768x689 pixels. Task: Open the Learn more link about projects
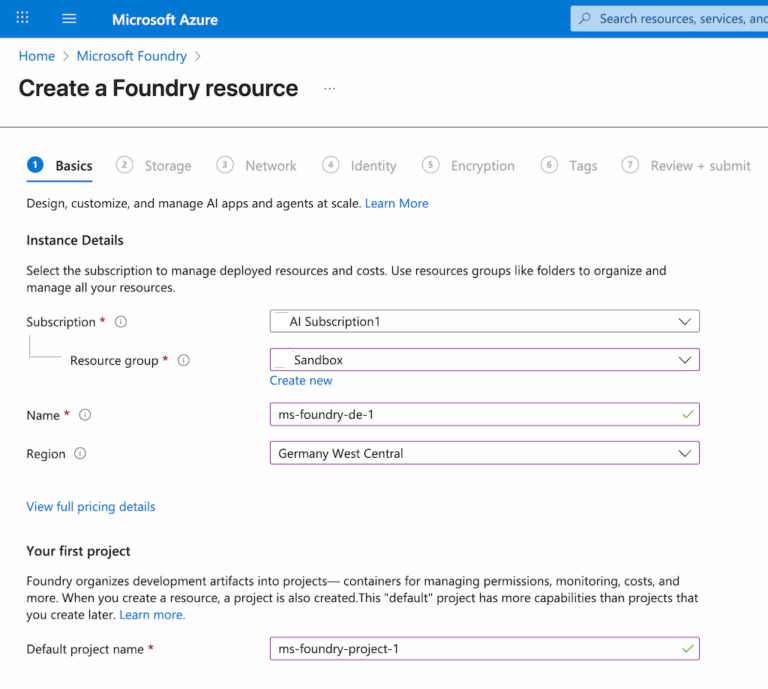(x=152, y=615)
